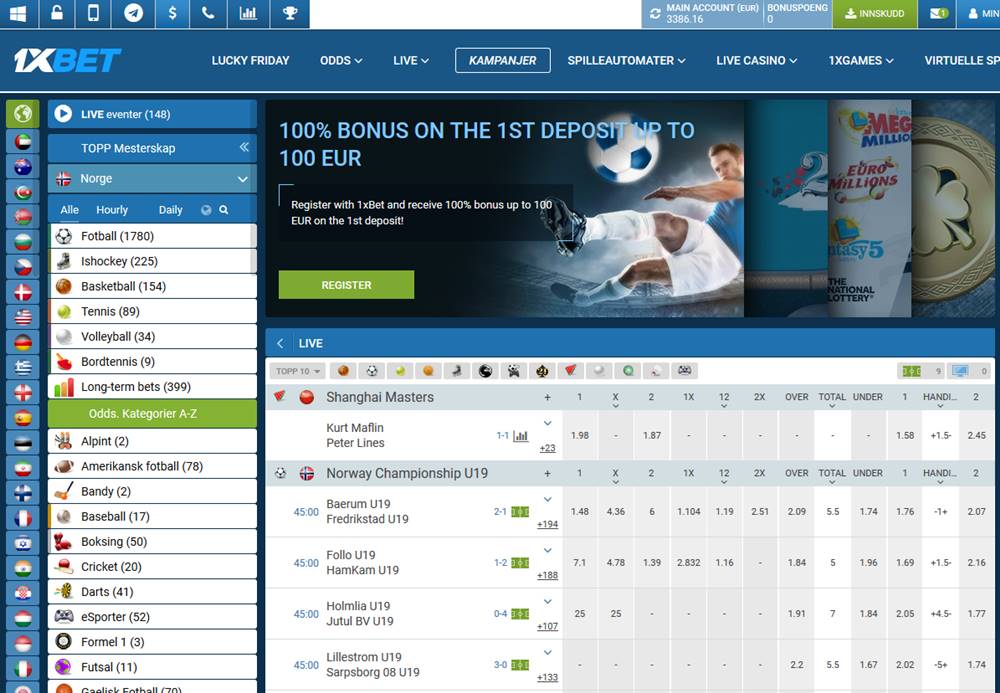Open the 1XGAMES dropdown
The width and height of the screenshot is (1000, 693).
point(861,61)
